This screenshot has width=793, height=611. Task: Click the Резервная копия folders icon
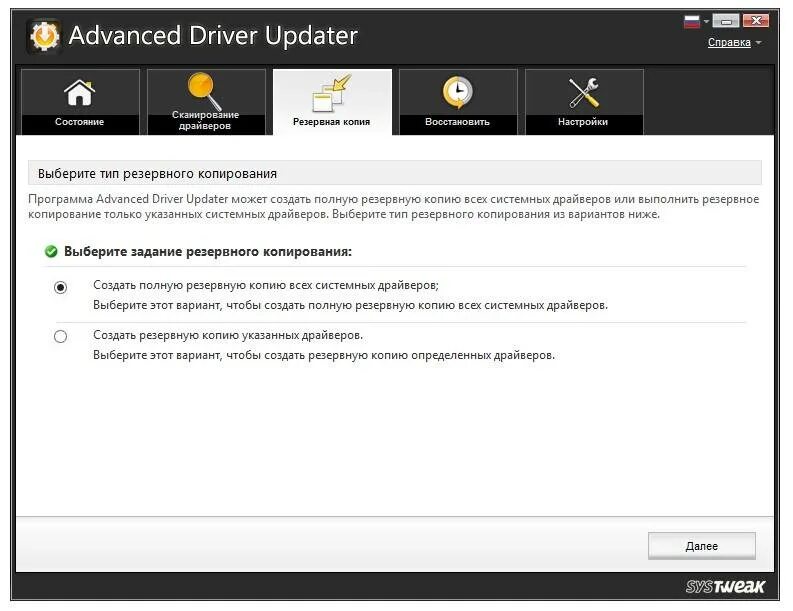pyautogui.click(x=332, y=93)
